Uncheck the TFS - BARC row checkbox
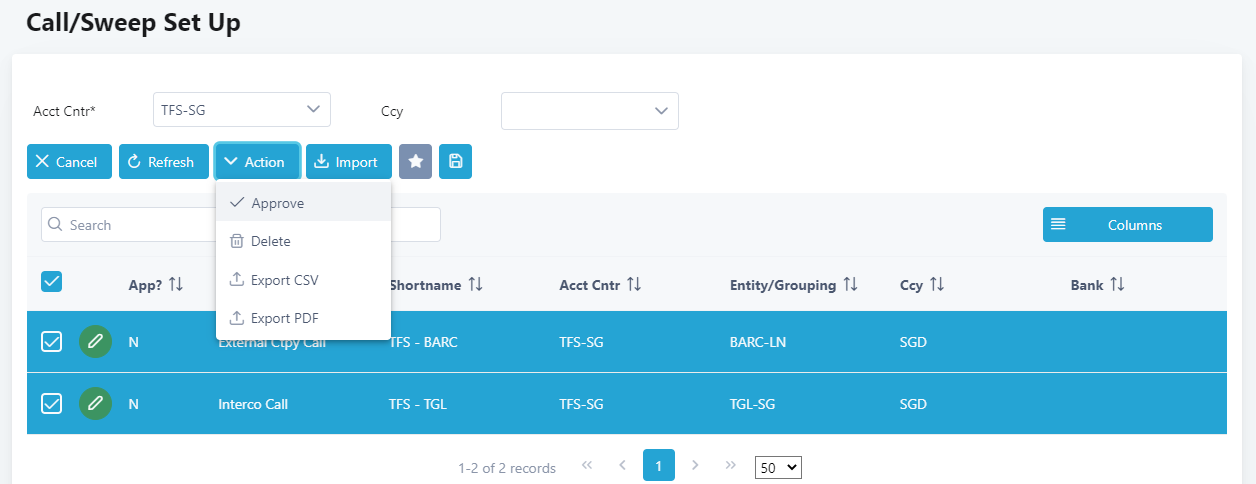The image size is (1256, 484). point(52,342)
